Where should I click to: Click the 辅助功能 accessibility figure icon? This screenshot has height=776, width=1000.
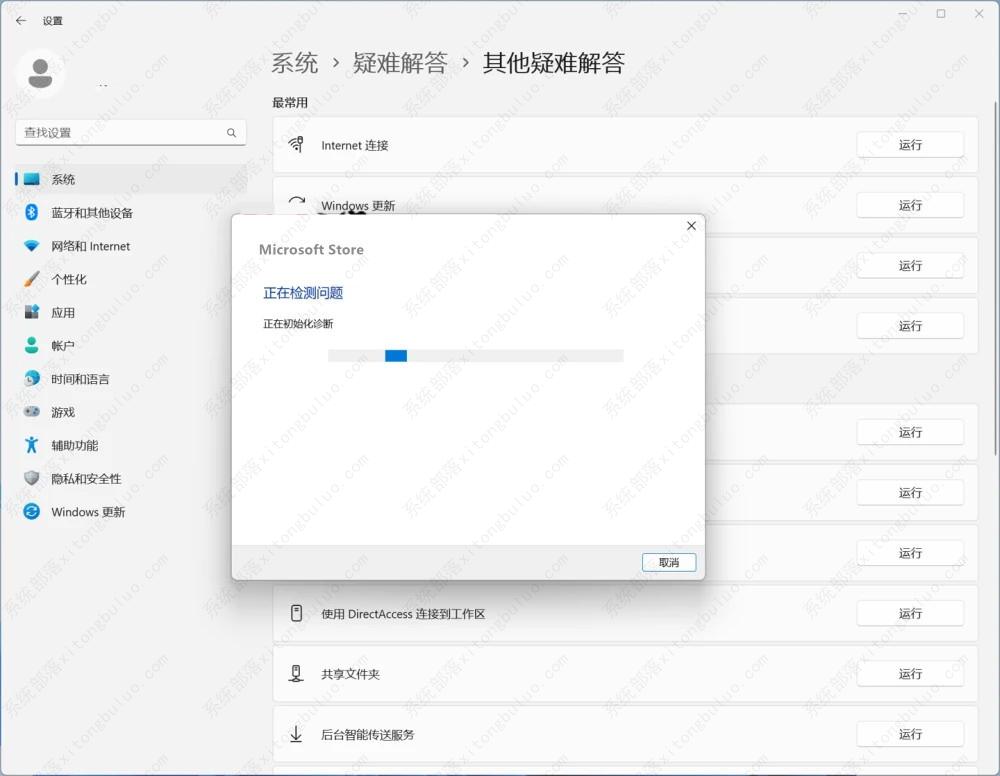click(32, 445)
